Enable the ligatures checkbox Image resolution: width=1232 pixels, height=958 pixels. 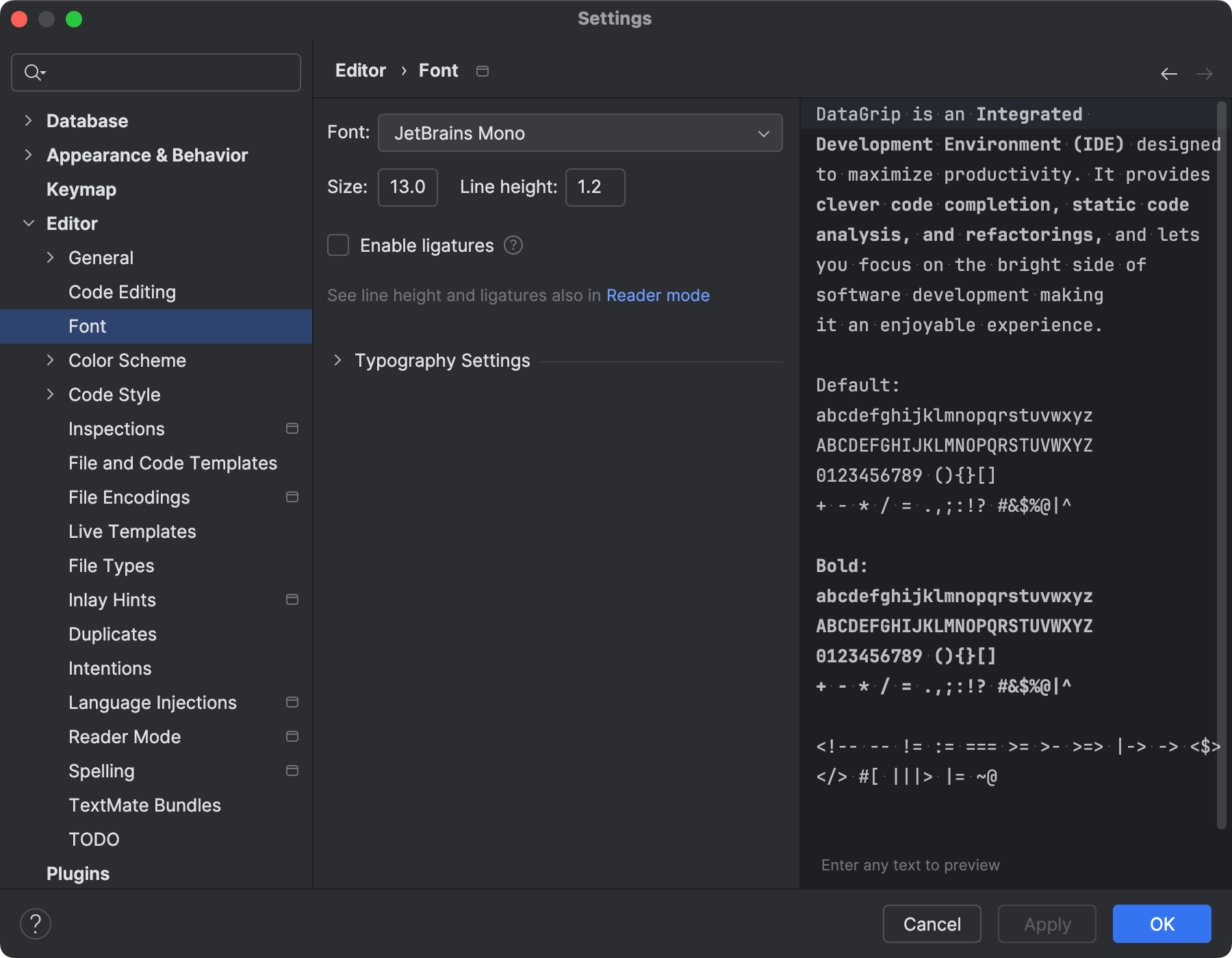(337, 245)
